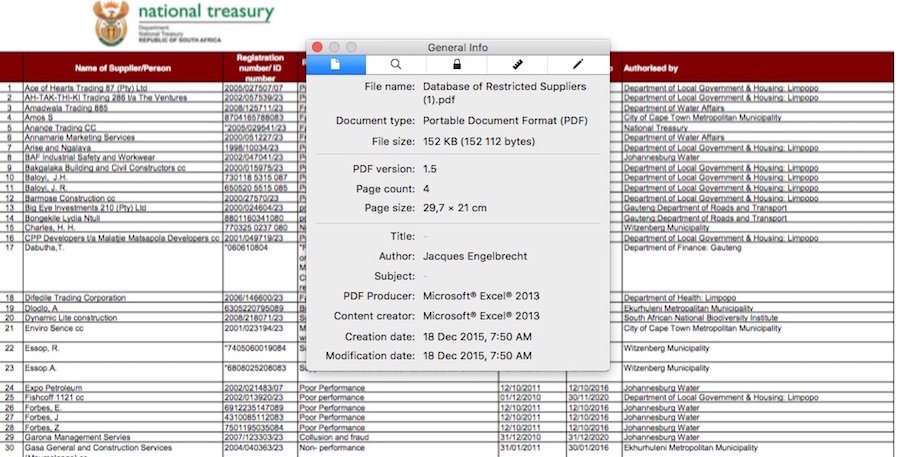This screenshot has width=900, height=457.
Task: Click supplier 'Garona Management Servies'
Action: (77, 437)
